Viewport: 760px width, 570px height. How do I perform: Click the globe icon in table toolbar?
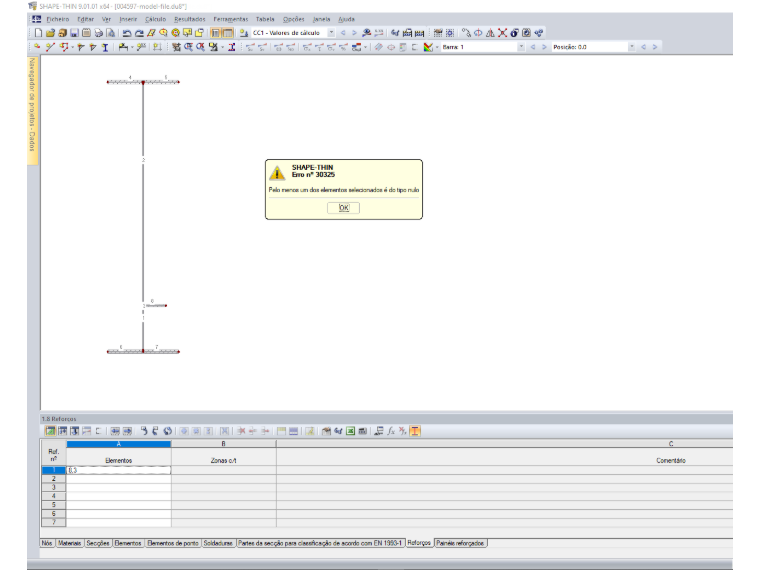coord(168,431)
